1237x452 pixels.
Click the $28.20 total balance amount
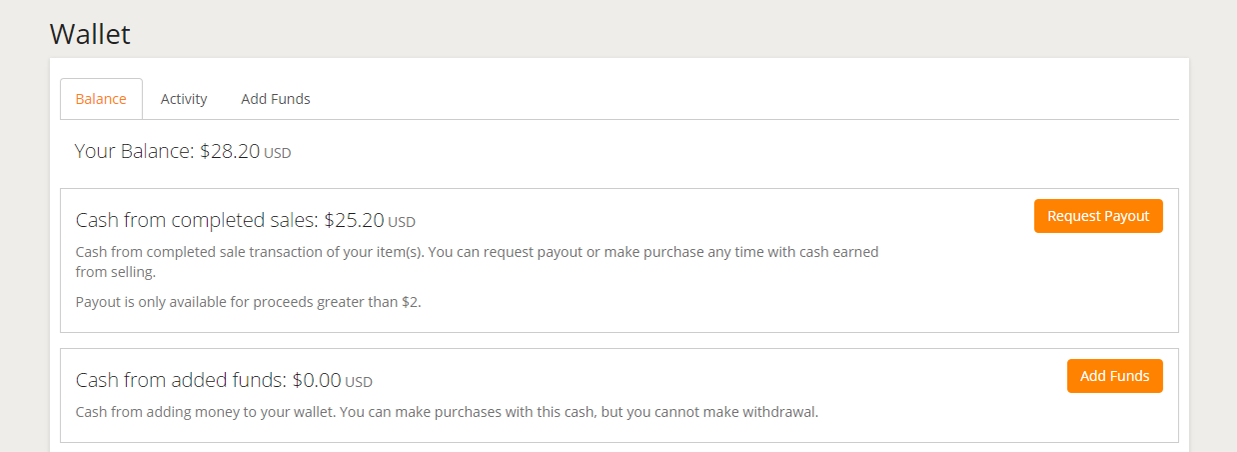pos(230,152)
